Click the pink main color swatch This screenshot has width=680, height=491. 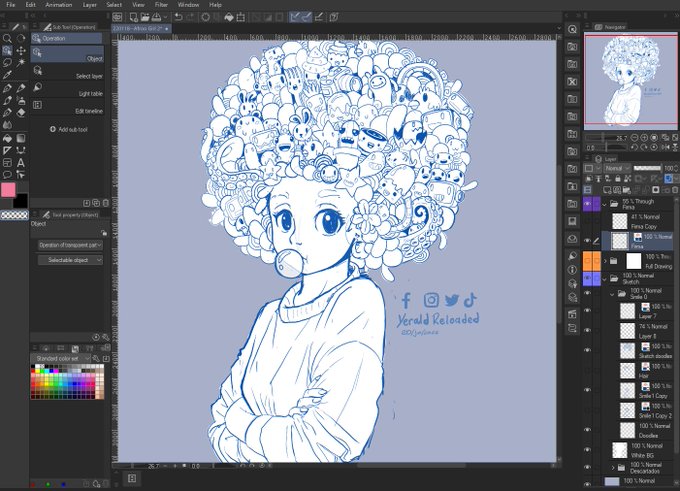click(8, 190)
